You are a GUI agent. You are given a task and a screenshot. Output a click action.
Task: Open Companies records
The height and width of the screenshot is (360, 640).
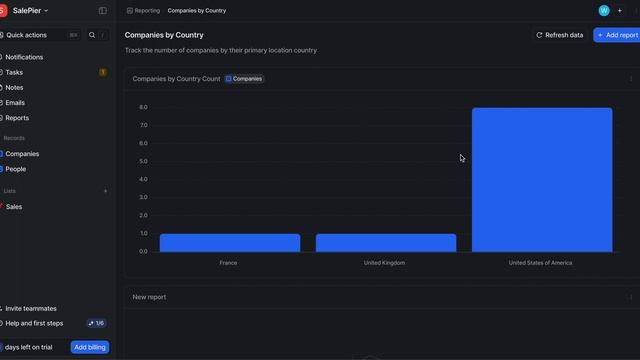pyautogui.click(x=22, y=154)
